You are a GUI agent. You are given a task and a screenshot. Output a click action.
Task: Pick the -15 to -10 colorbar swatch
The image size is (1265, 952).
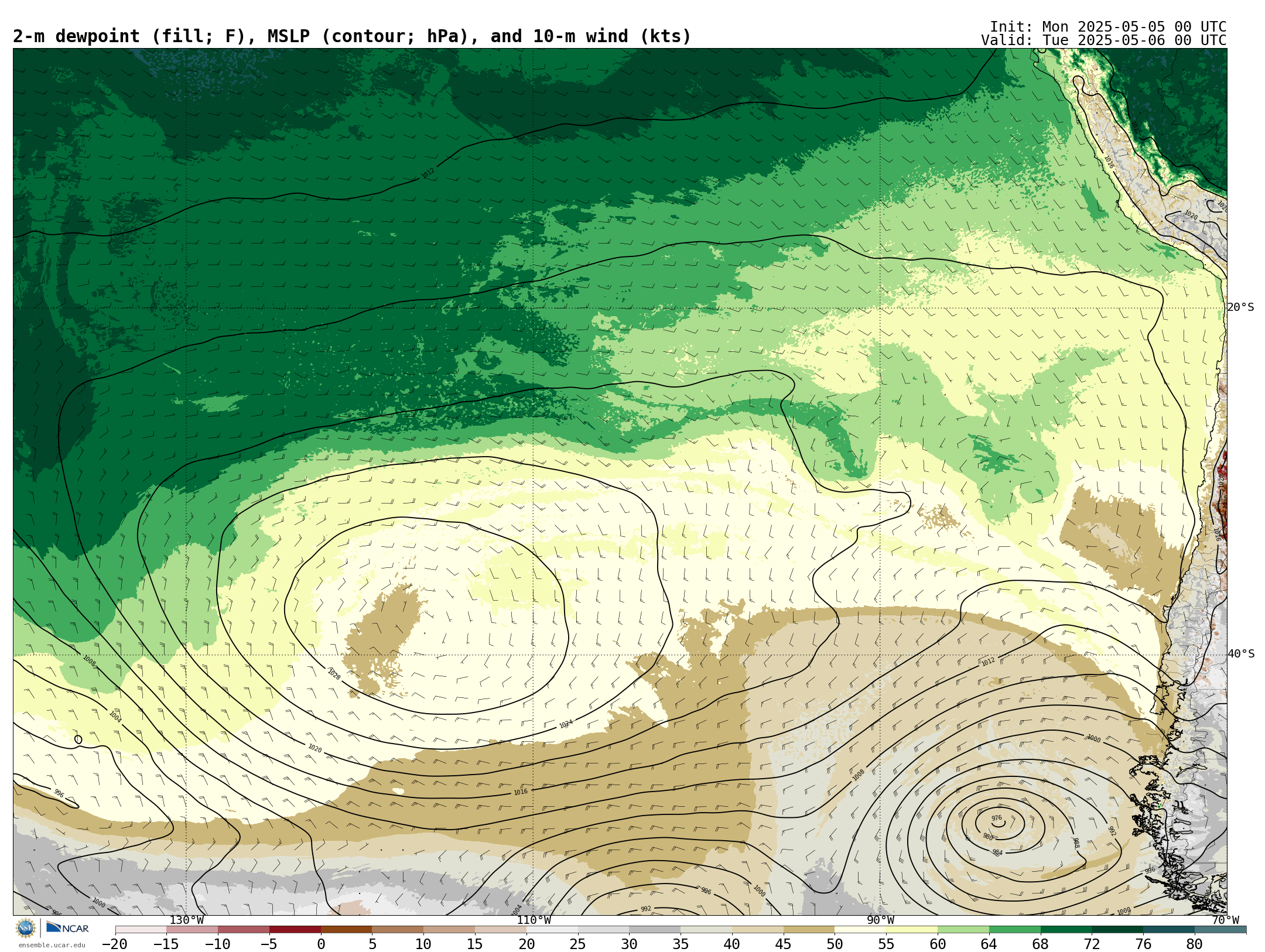click(x=193, y=930)
